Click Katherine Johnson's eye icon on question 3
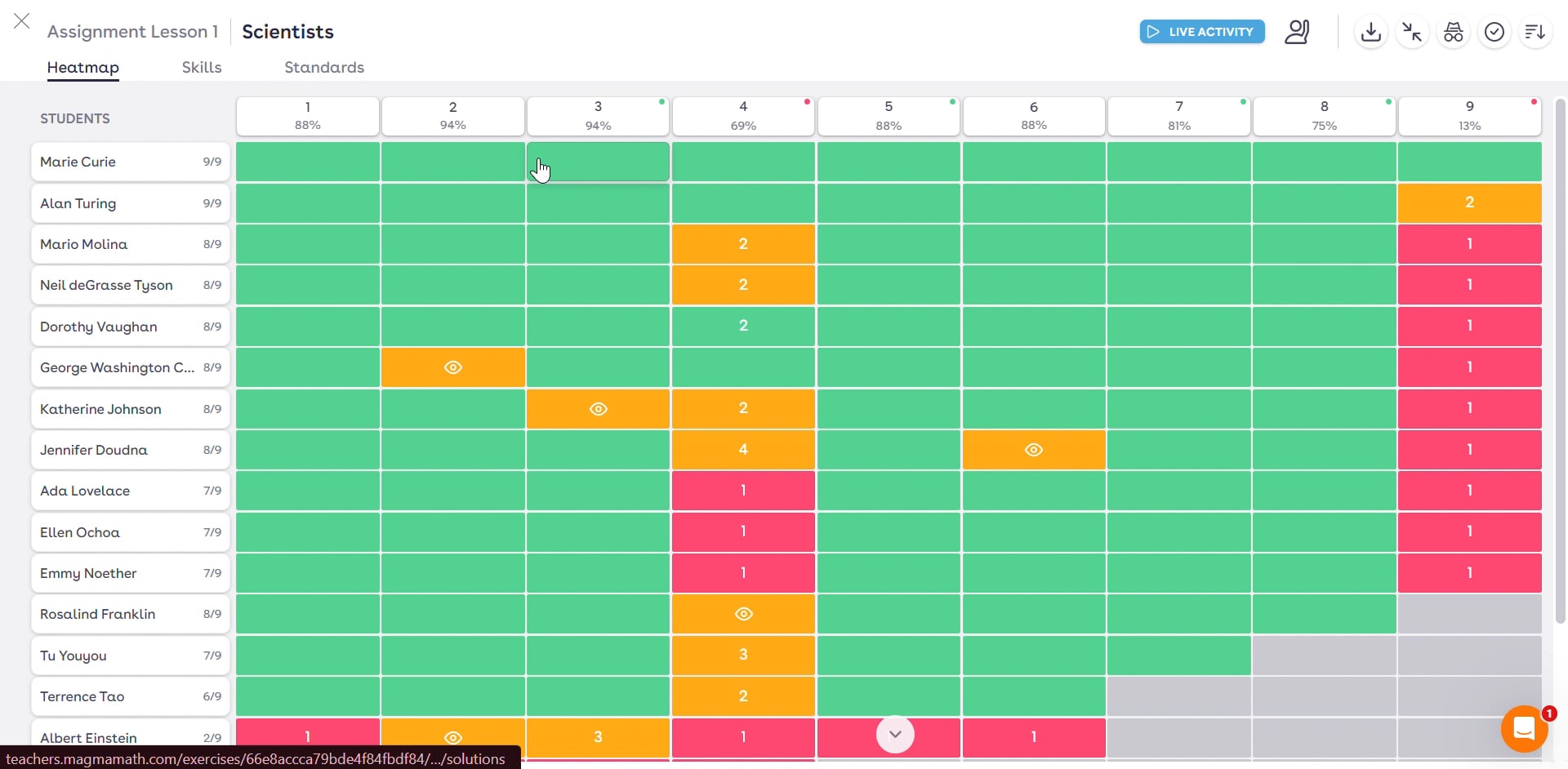Image resolution: width=1568 pixels, height=769 pixels. tap(598, 408)
